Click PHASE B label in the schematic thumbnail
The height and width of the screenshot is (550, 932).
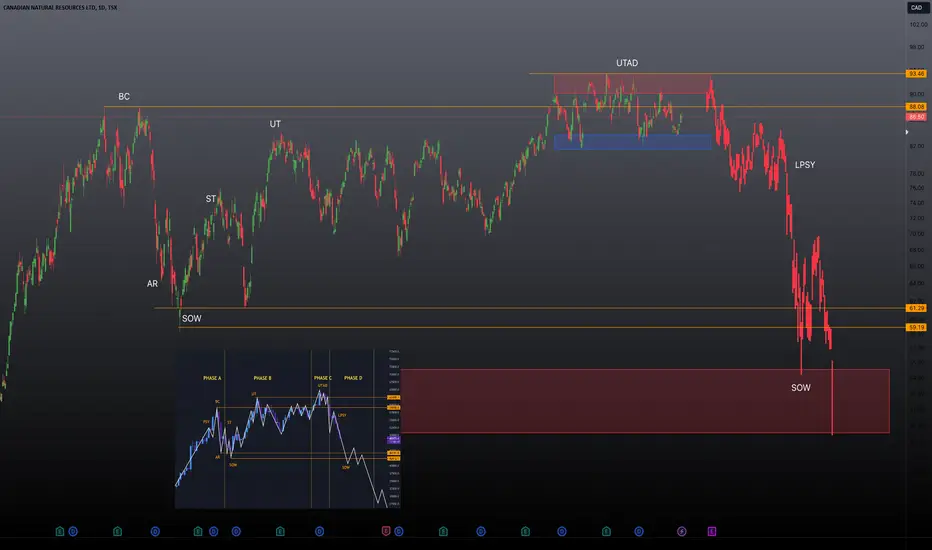coord(262,378)
